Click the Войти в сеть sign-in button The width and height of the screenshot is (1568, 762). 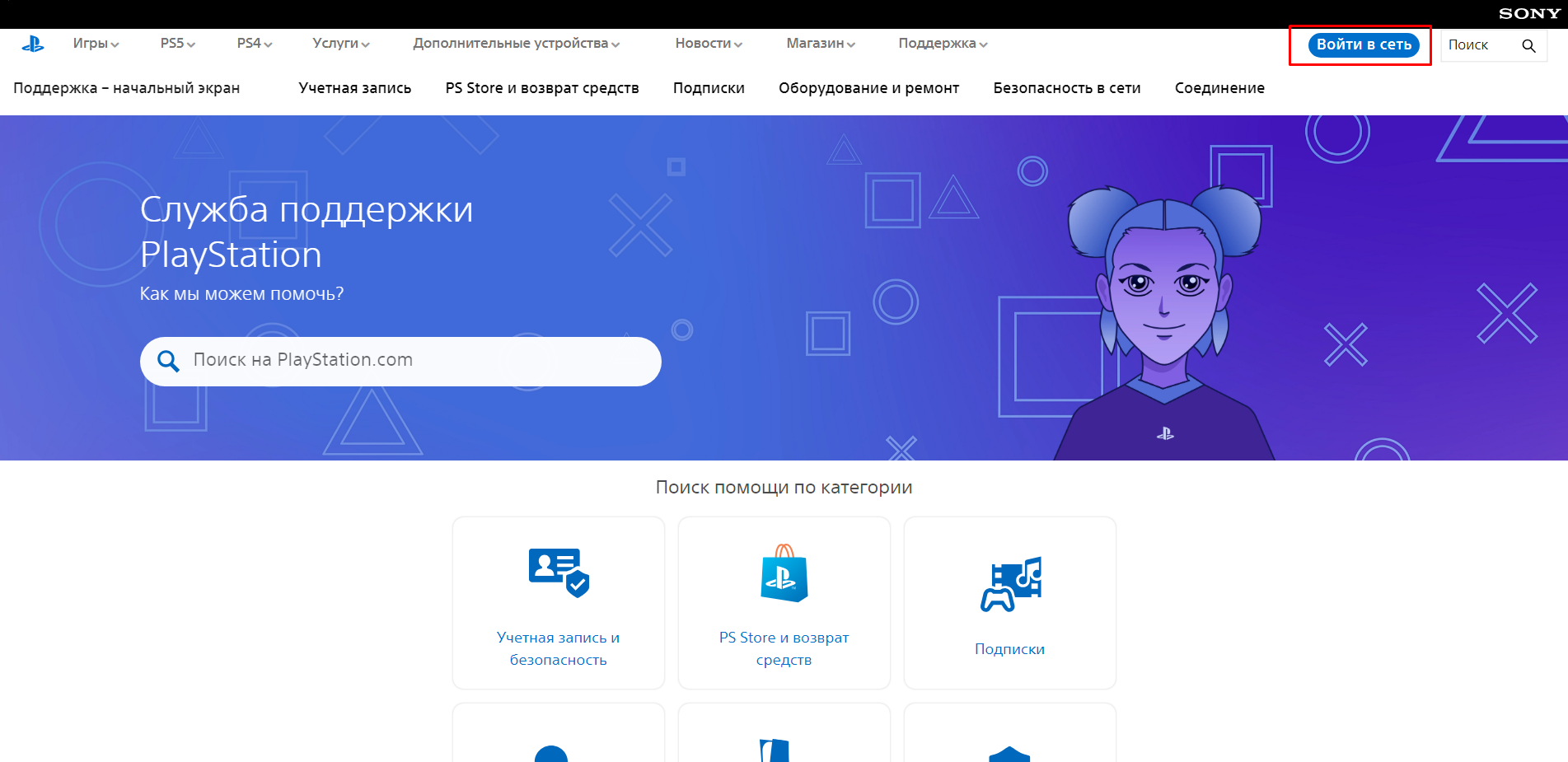[1364, 44]
